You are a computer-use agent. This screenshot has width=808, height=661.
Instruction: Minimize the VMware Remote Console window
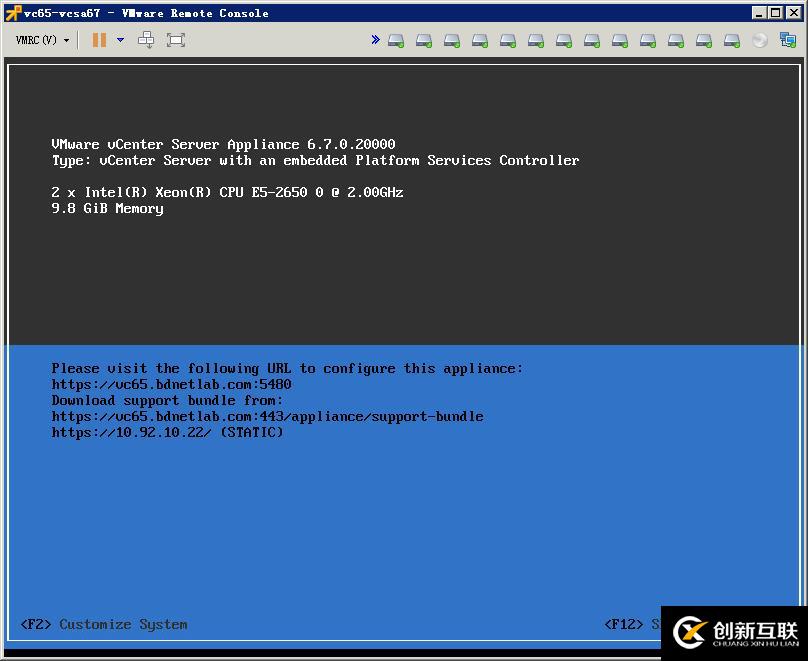(758, 13)
